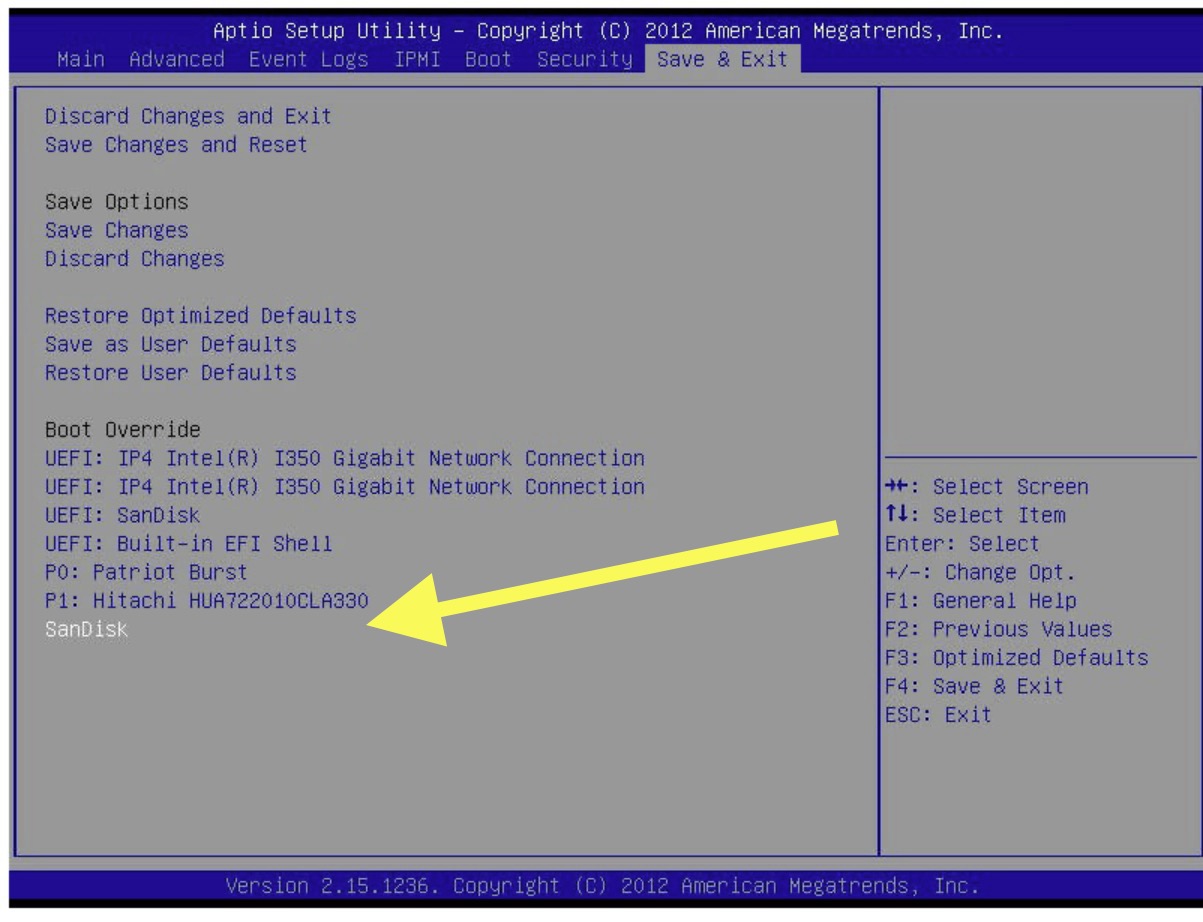Screen dimensions: 1203x922
Task: Click the Boot Override heading
Action: [x=122, y=430]
